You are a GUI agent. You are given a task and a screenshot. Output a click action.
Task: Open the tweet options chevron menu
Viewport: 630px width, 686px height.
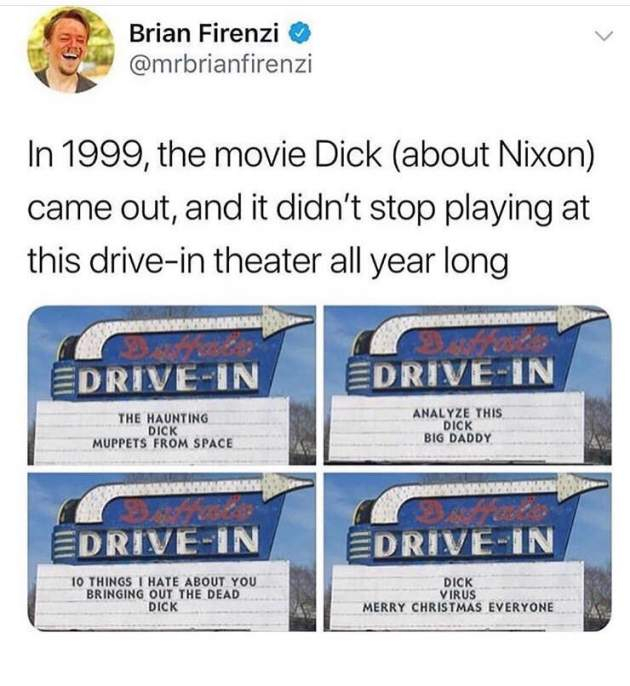tap(604, 37)
